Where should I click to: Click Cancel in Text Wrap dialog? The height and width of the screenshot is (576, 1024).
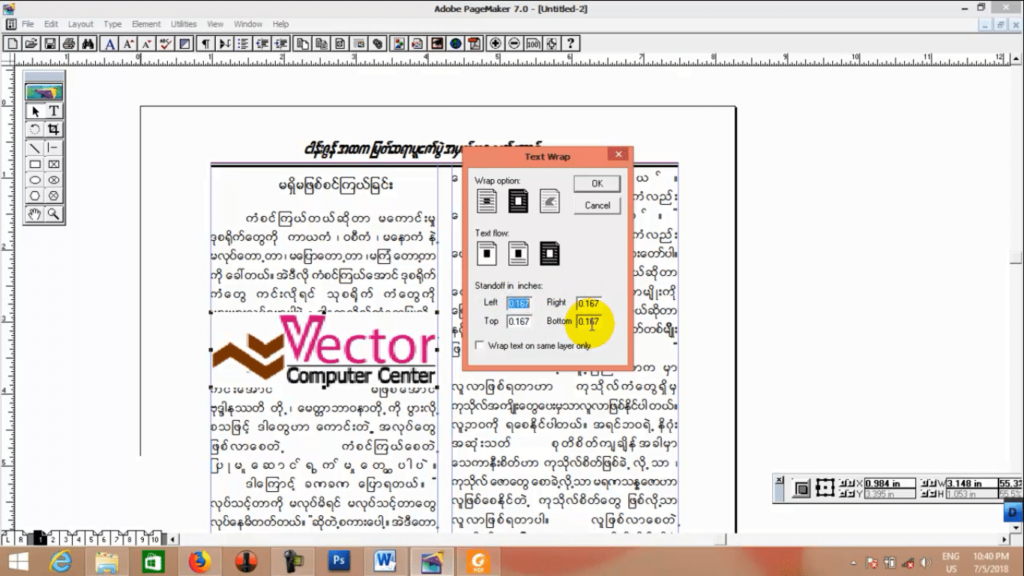[597, 205]
